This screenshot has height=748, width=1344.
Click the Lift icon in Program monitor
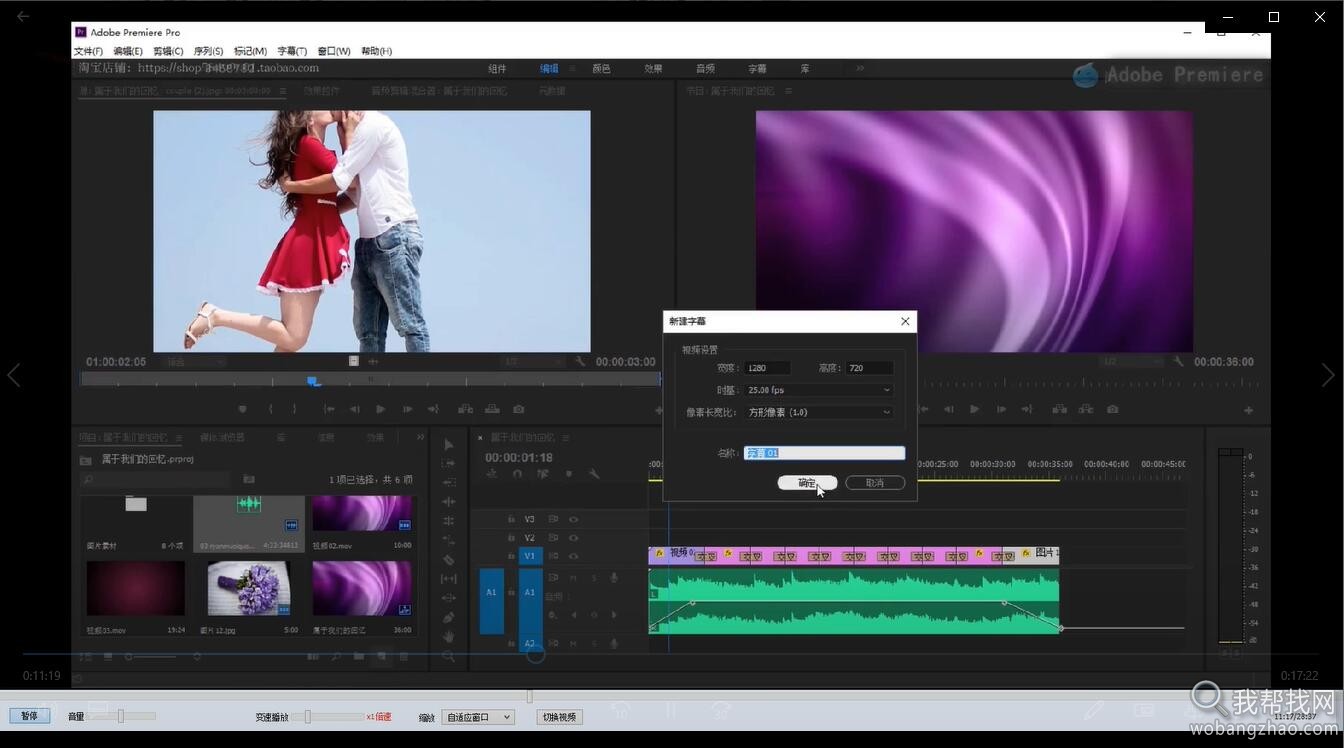pyautogui.click(x=1059, y=409)
